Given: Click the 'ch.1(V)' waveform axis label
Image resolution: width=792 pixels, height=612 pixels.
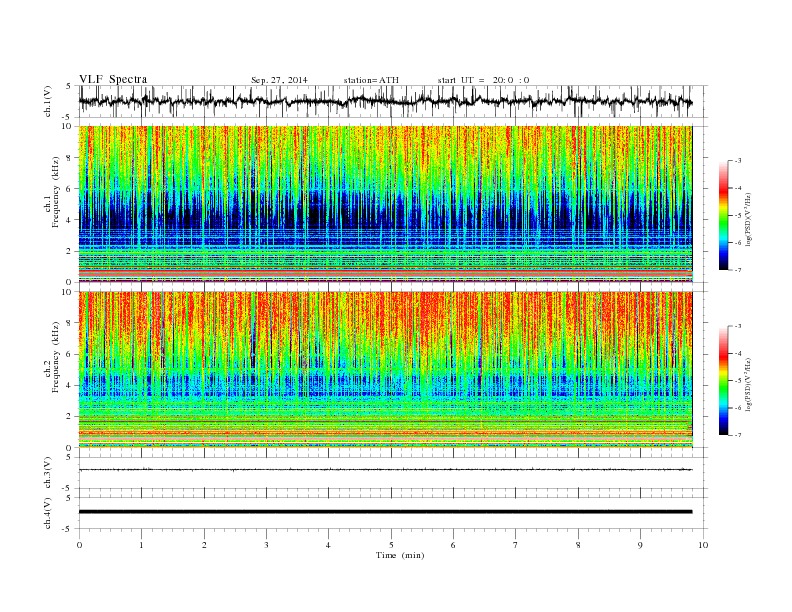Looking at the screenshot, I should [48, 101].
